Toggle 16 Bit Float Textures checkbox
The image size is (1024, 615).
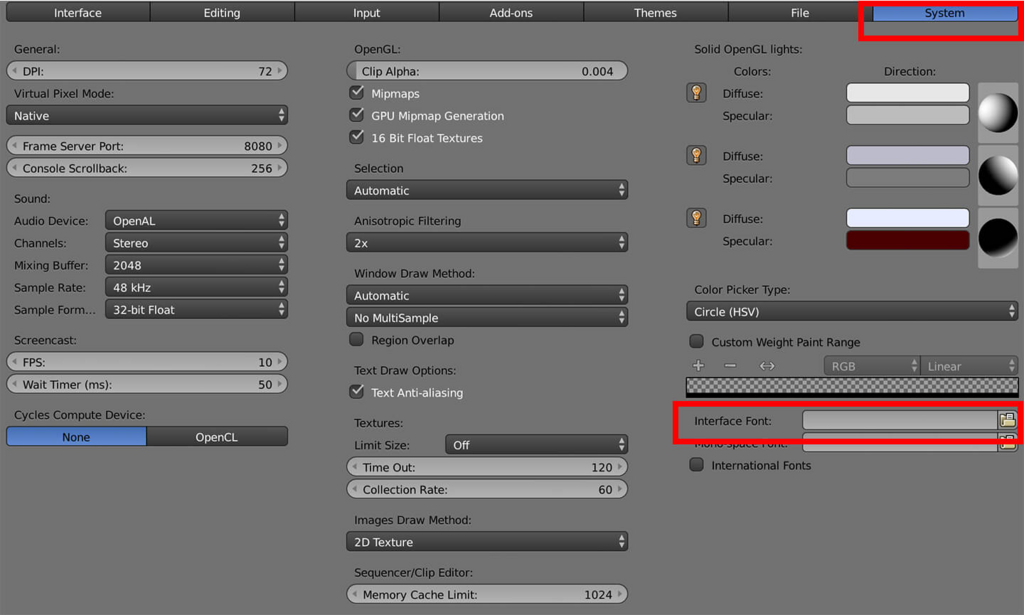(x=357, y=136)
